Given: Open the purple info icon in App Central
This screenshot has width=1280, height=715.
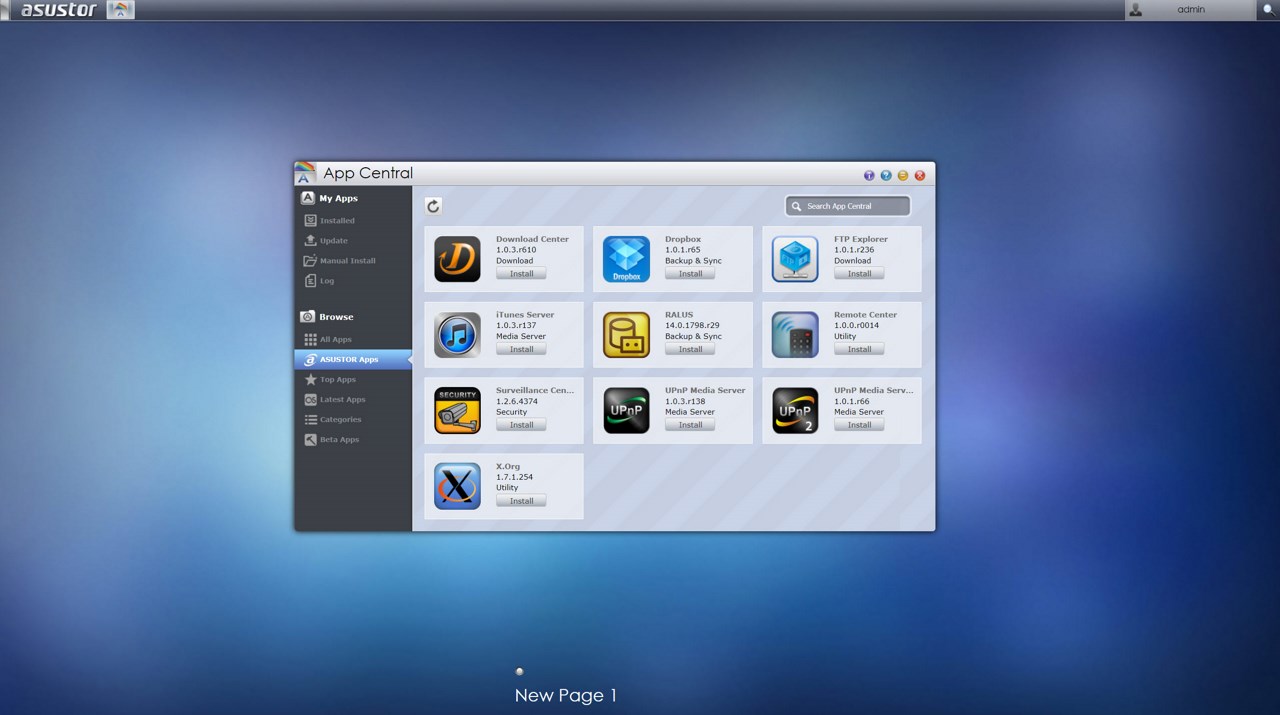Looking at the screenshot, I should pos(869,176).
